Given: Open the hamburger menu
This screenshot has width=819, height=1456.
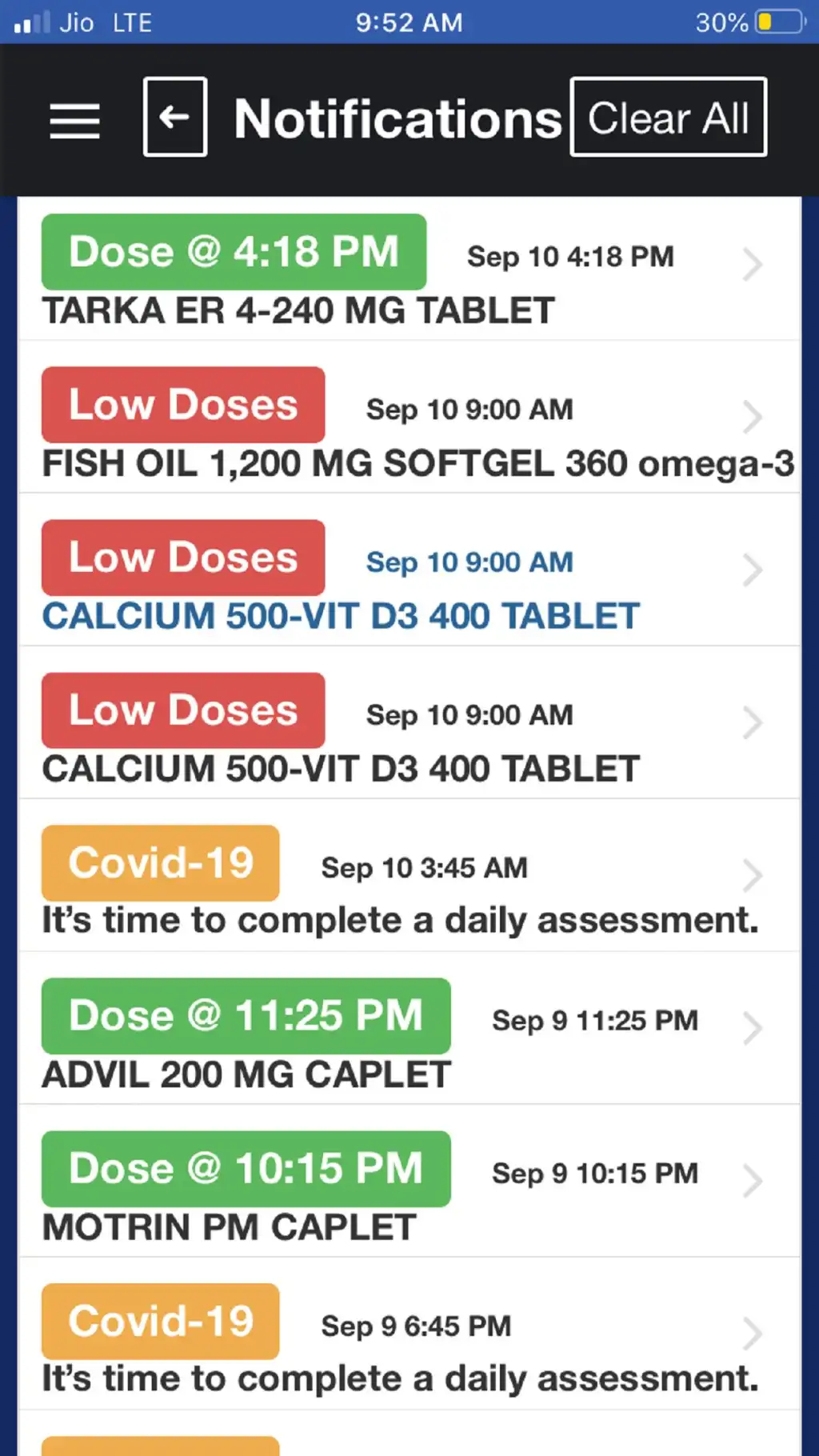Looking at the screenshot, I should click(74, 120).
